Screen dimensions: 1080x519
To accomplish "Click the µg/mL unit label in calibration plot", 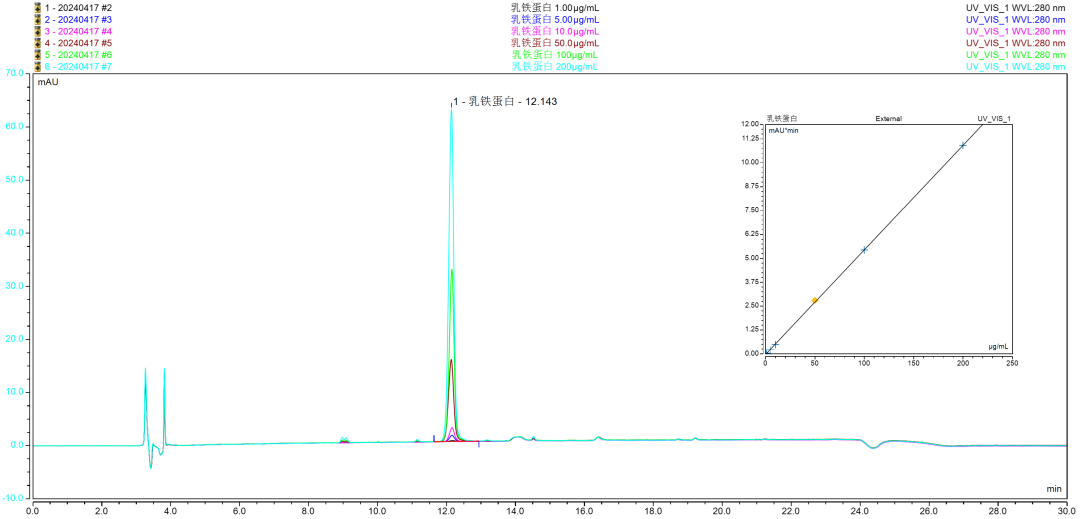I will (x=997, y=347).
